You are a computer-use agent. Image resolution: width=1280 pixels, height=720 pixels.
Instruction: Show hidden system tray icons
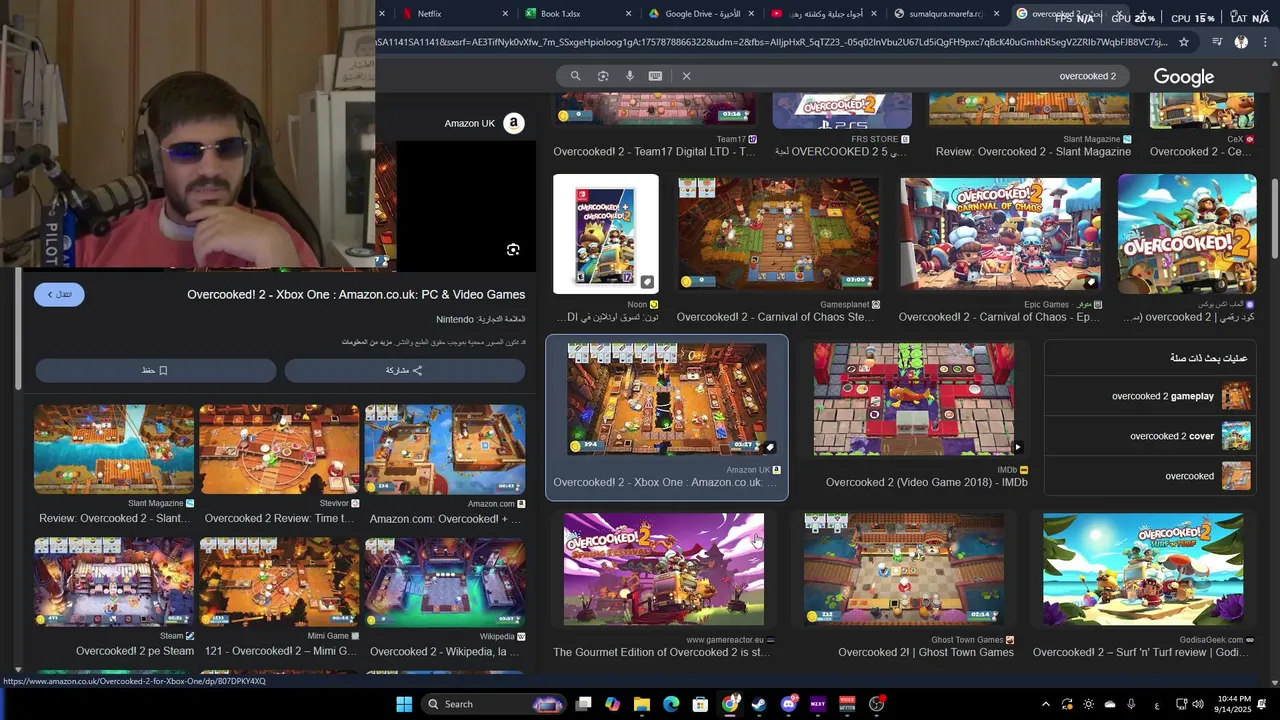tap(1046, 704)
